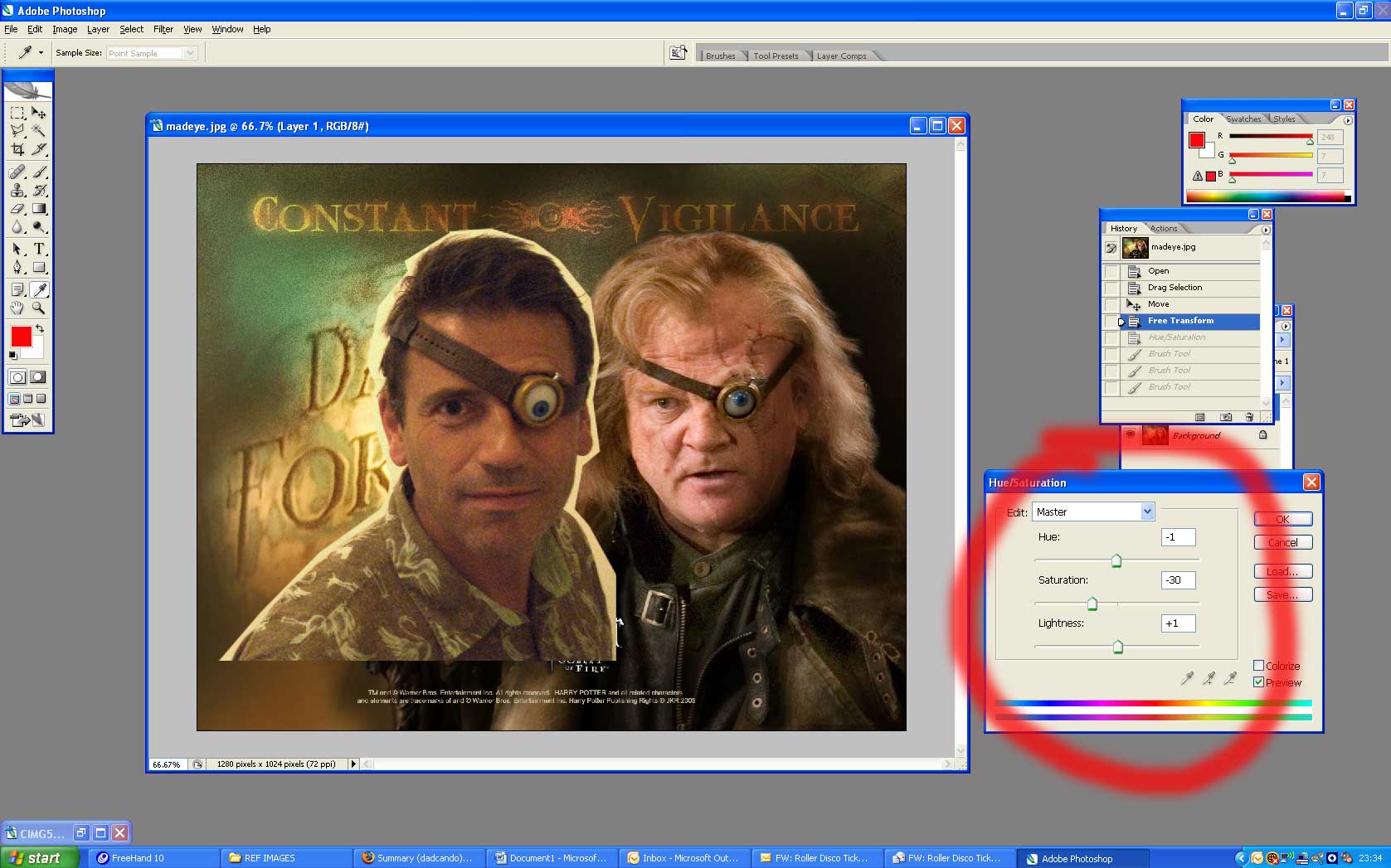The image size is (1391, 868).
Task: Click Cancel in Hue/Saturation dialog
Action: (x=1283, y=542)
